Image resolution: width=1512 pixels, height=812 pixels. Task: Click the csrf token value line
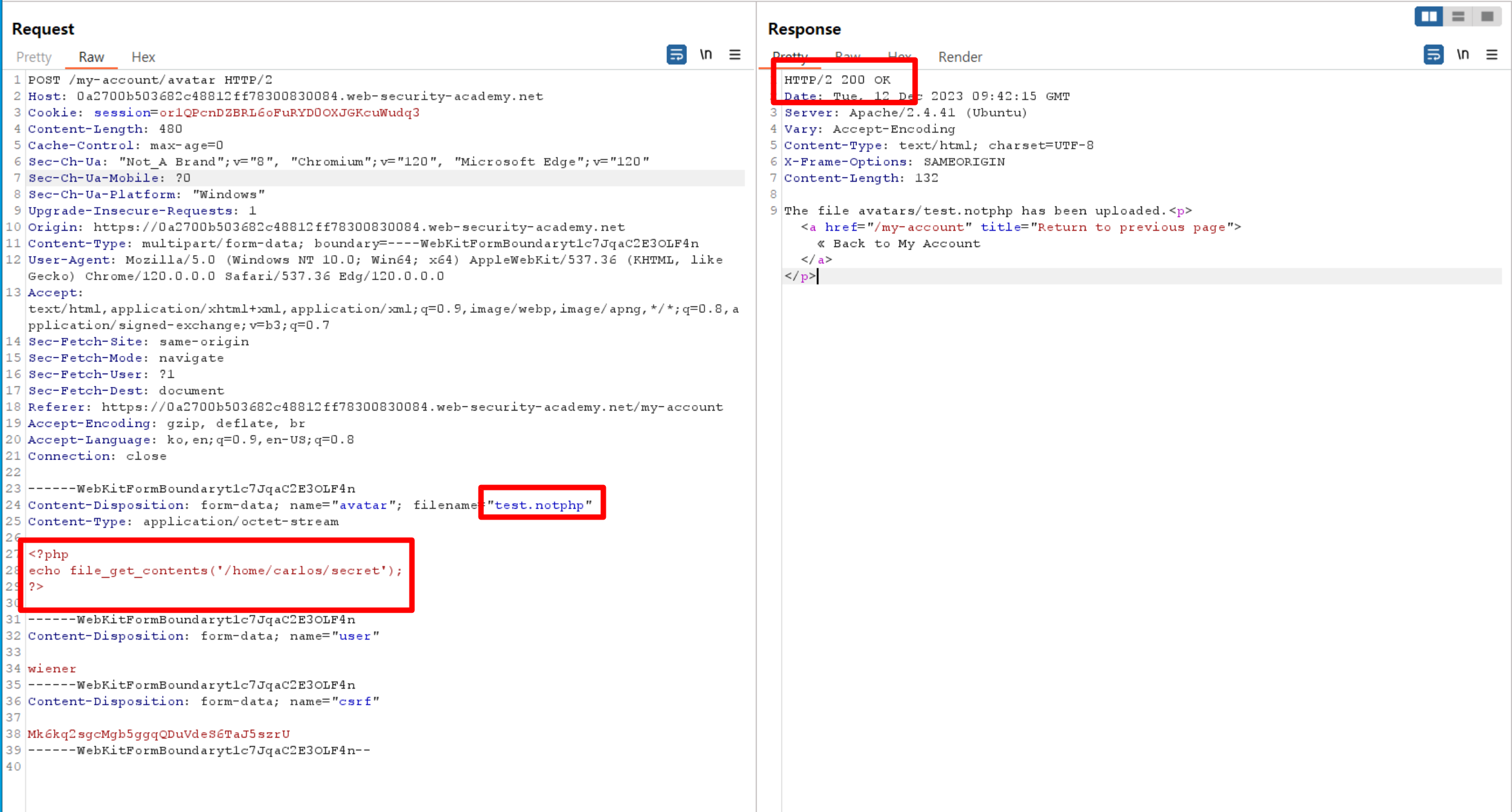(159, 734)
